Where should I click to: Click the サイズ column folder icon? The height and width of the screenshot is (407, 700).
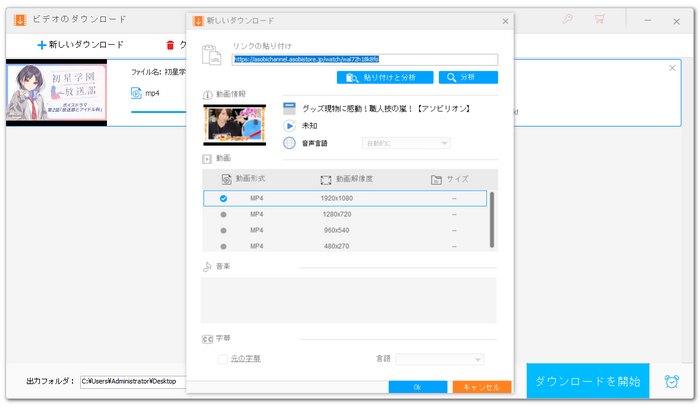pyautogui.click(x=436, y=179)
